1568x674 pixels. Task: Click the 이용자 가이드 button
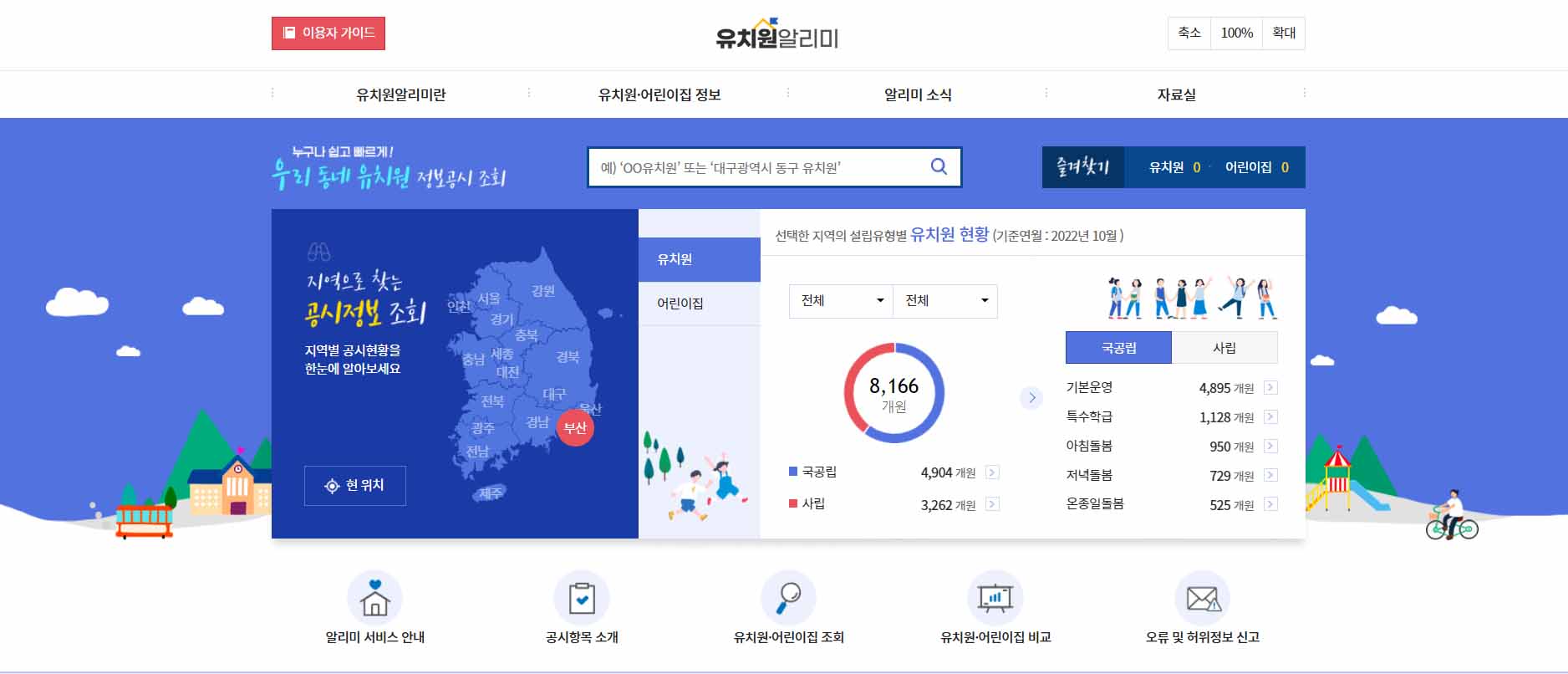pyautogui.click(x=328, y=33)
